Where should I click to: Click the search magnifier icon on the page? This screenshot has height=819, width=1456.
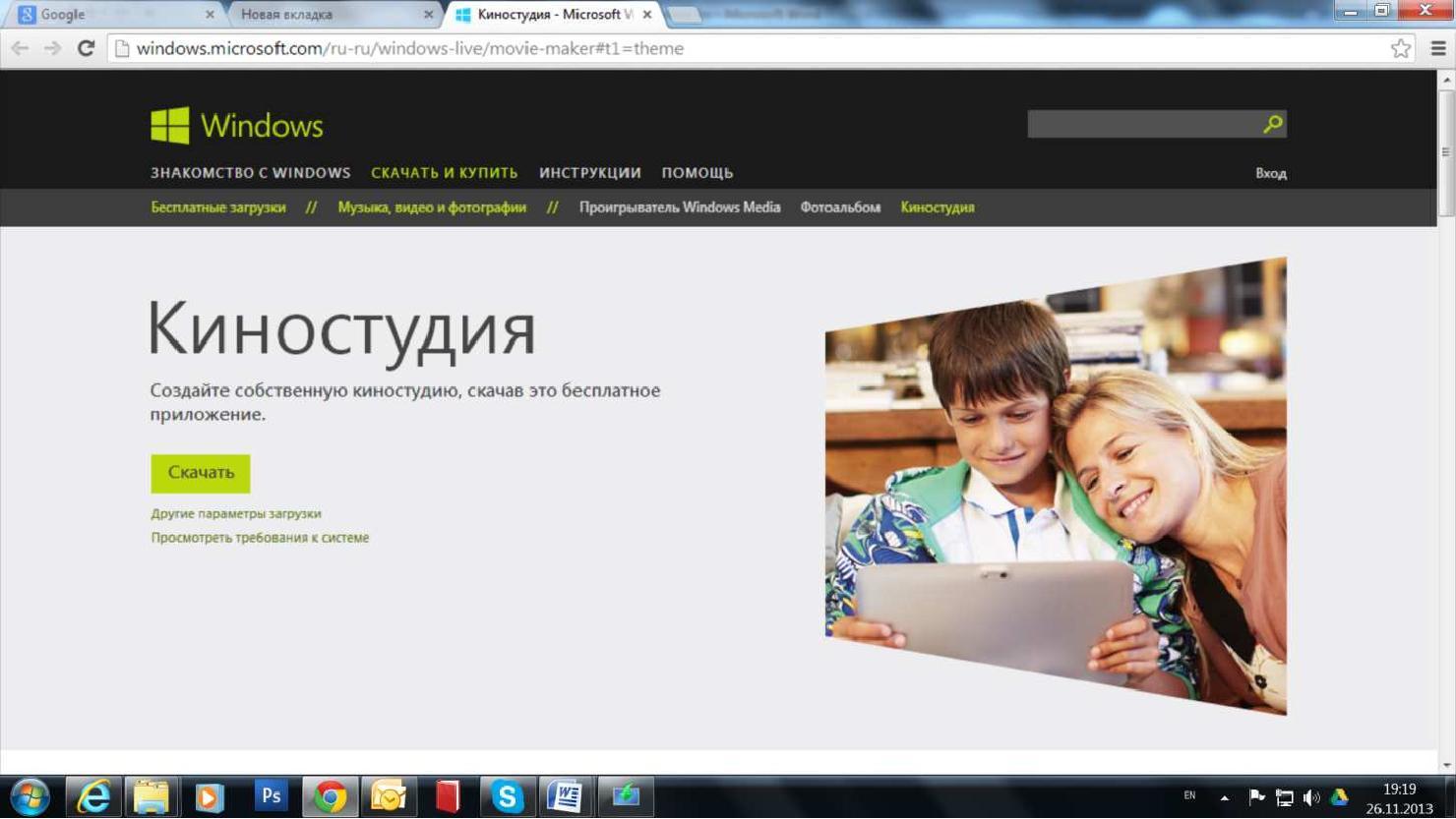(1271, 124)
